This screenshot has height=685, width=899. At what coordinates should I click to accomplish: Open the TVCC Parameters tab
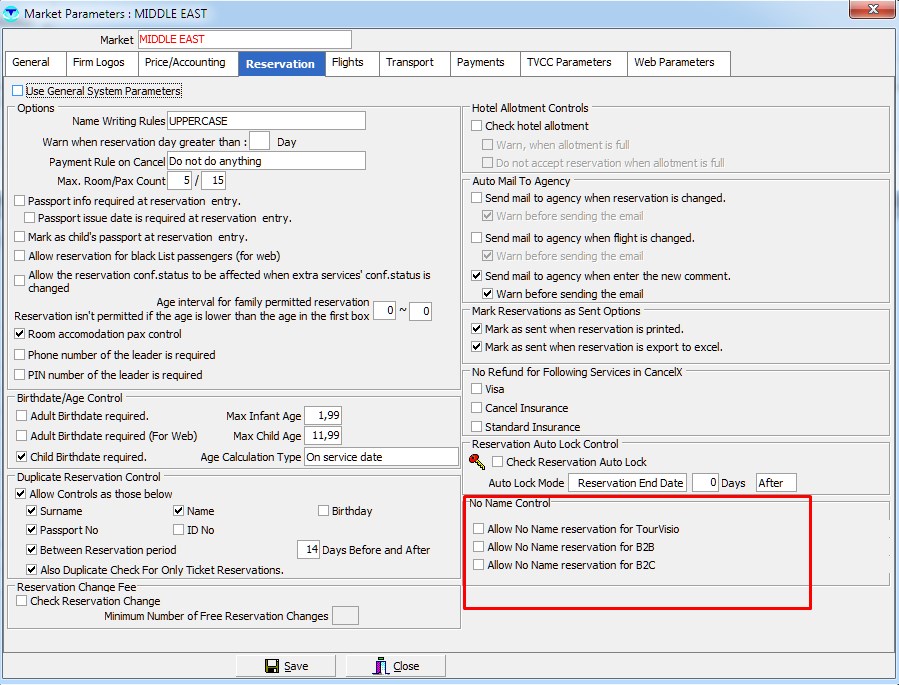pos(568,63)
